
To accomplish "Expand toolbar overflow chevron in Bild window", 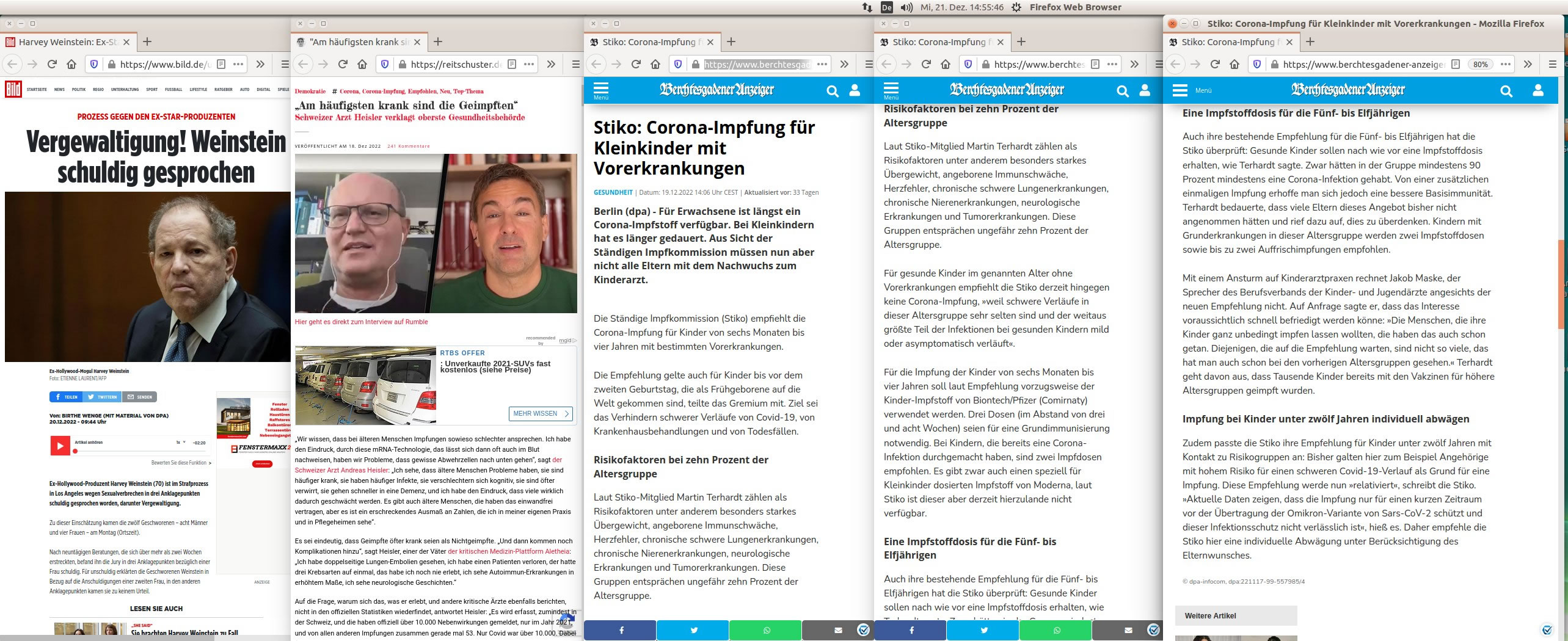I will (x=260, y=64).
